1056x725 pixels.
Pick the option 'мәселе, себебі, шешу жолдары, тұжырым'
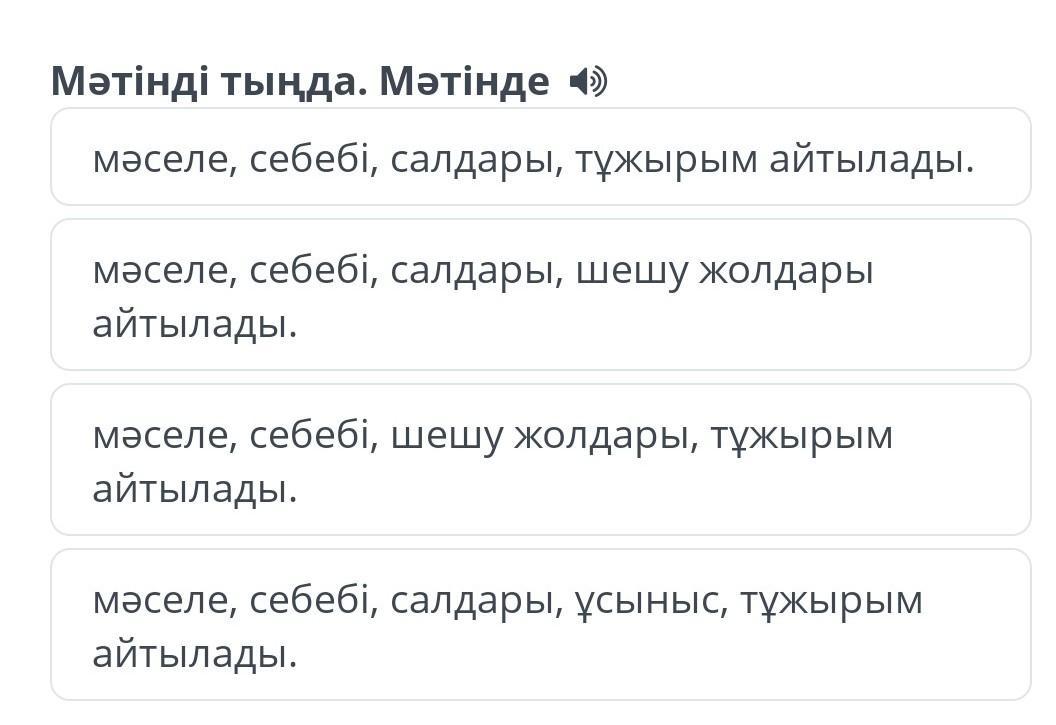[x=540, y=460]
